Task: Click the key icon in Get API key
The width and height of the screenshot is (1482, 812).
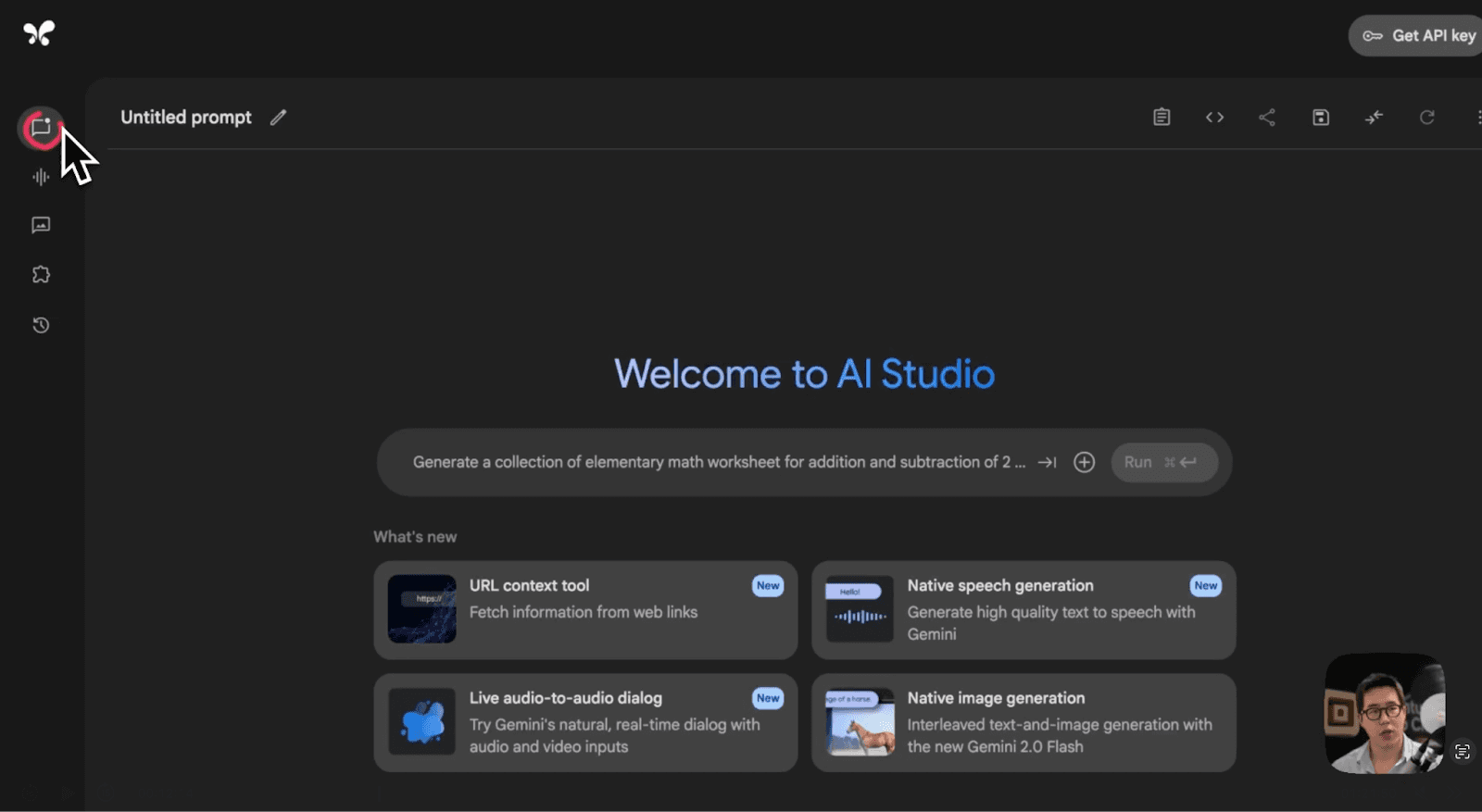Action: pyautogui.click(x=1373, y=36)
